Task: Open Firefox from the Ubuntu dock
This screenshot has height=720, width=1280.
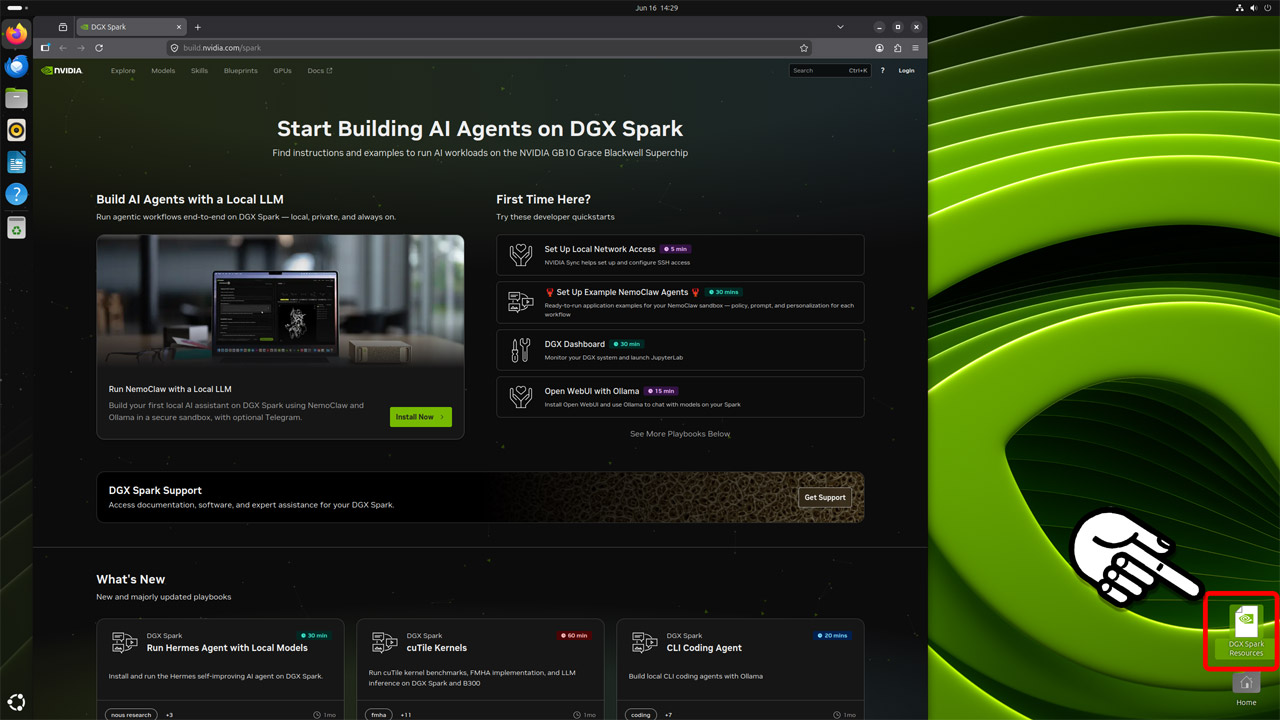Action: click(16, 34)
